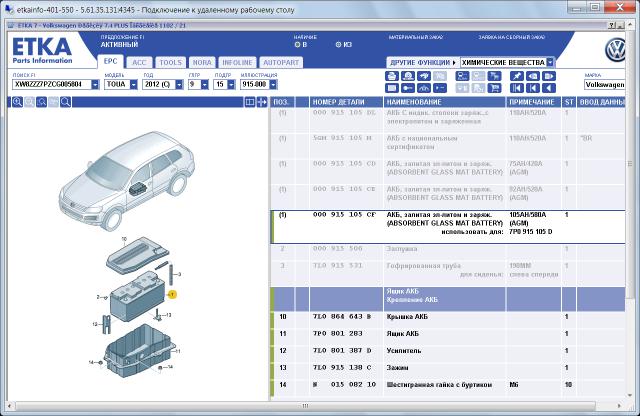
Task: Switch to the TOOLS tab
Action: click(171, 62)
